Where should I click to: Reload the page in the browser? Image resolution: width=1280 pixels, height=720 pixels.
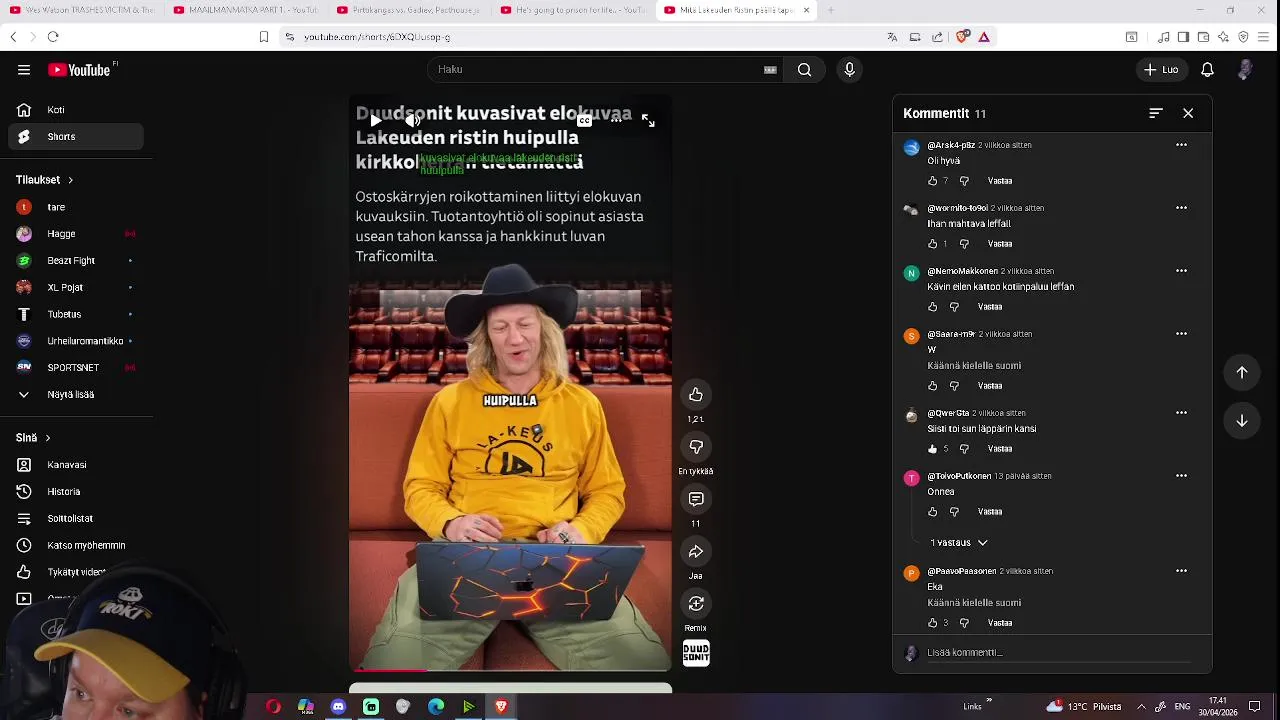click(53, 37)
